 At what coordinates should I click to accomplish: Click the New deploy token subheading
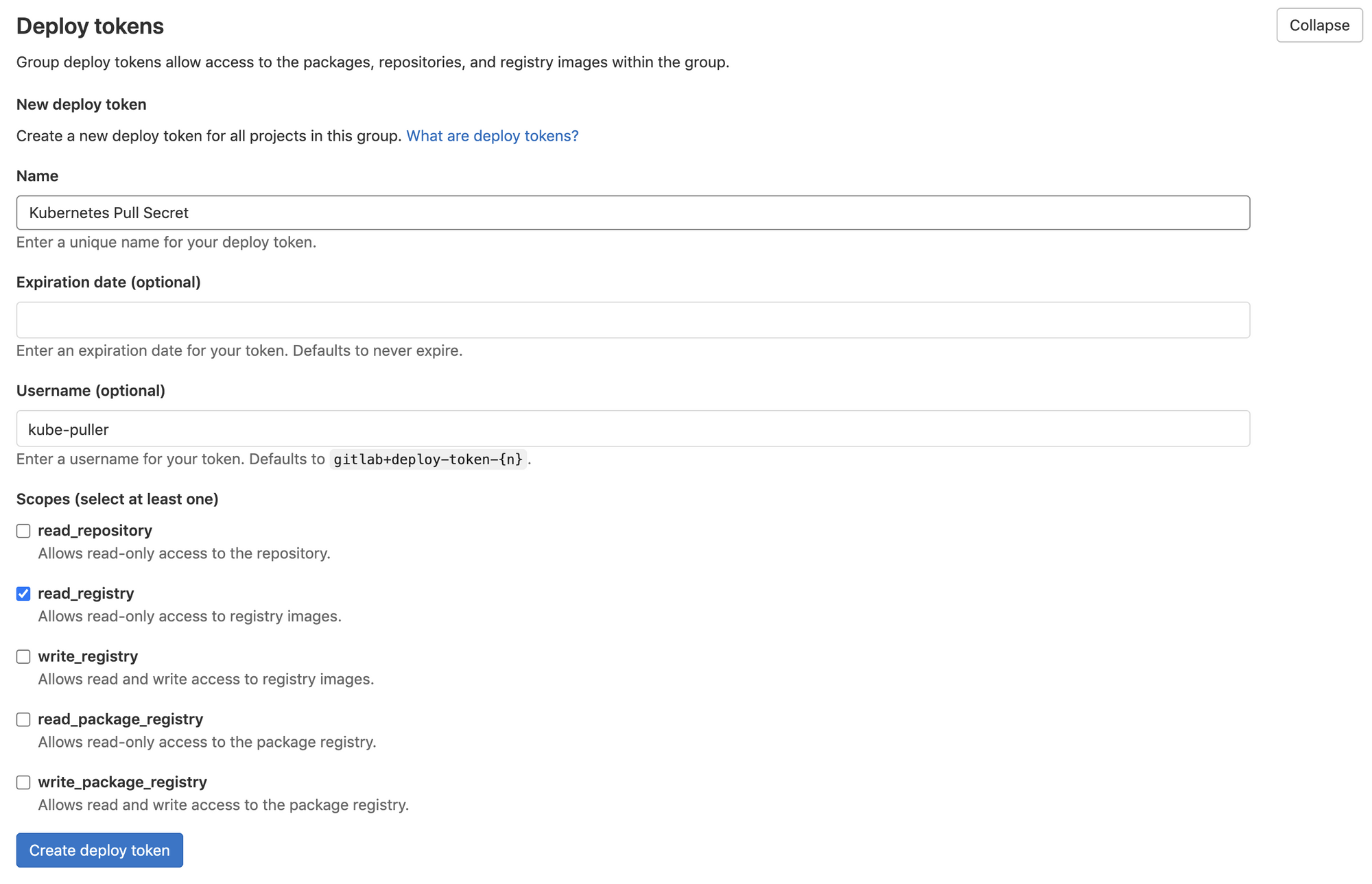pos(81,104)
